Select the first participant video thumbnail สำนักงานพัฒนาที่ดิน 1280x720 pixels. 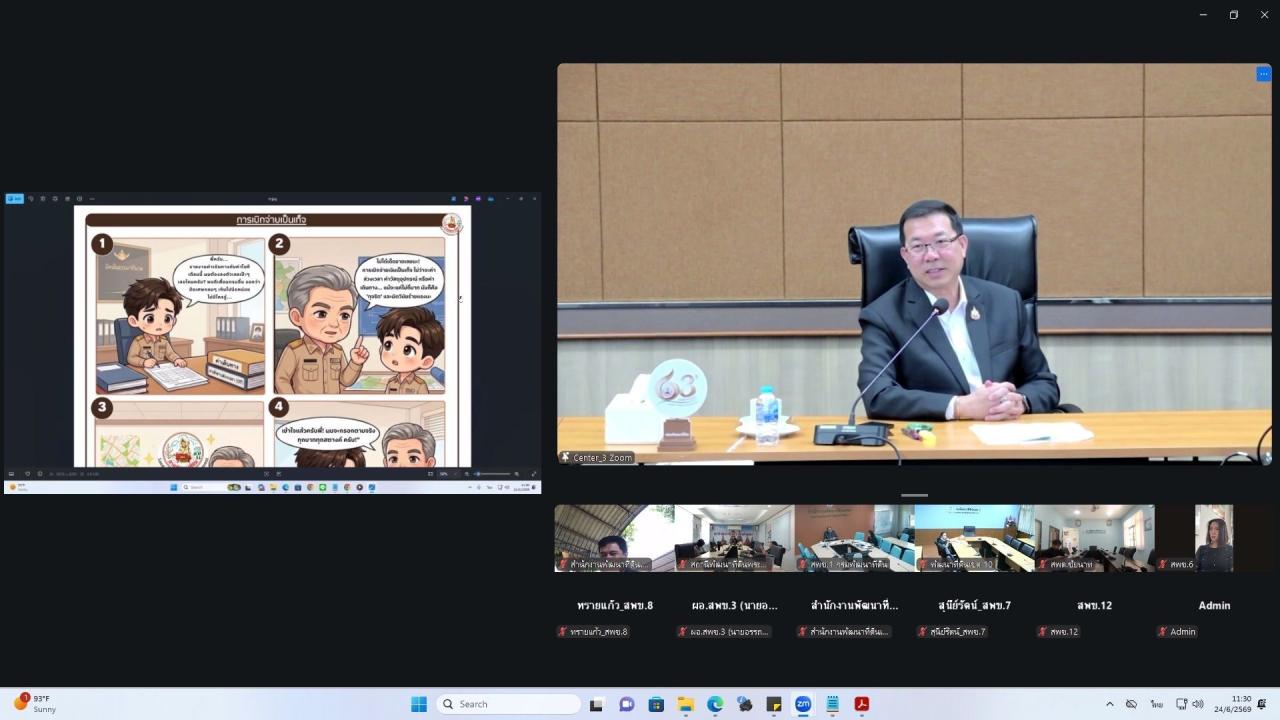614,538
